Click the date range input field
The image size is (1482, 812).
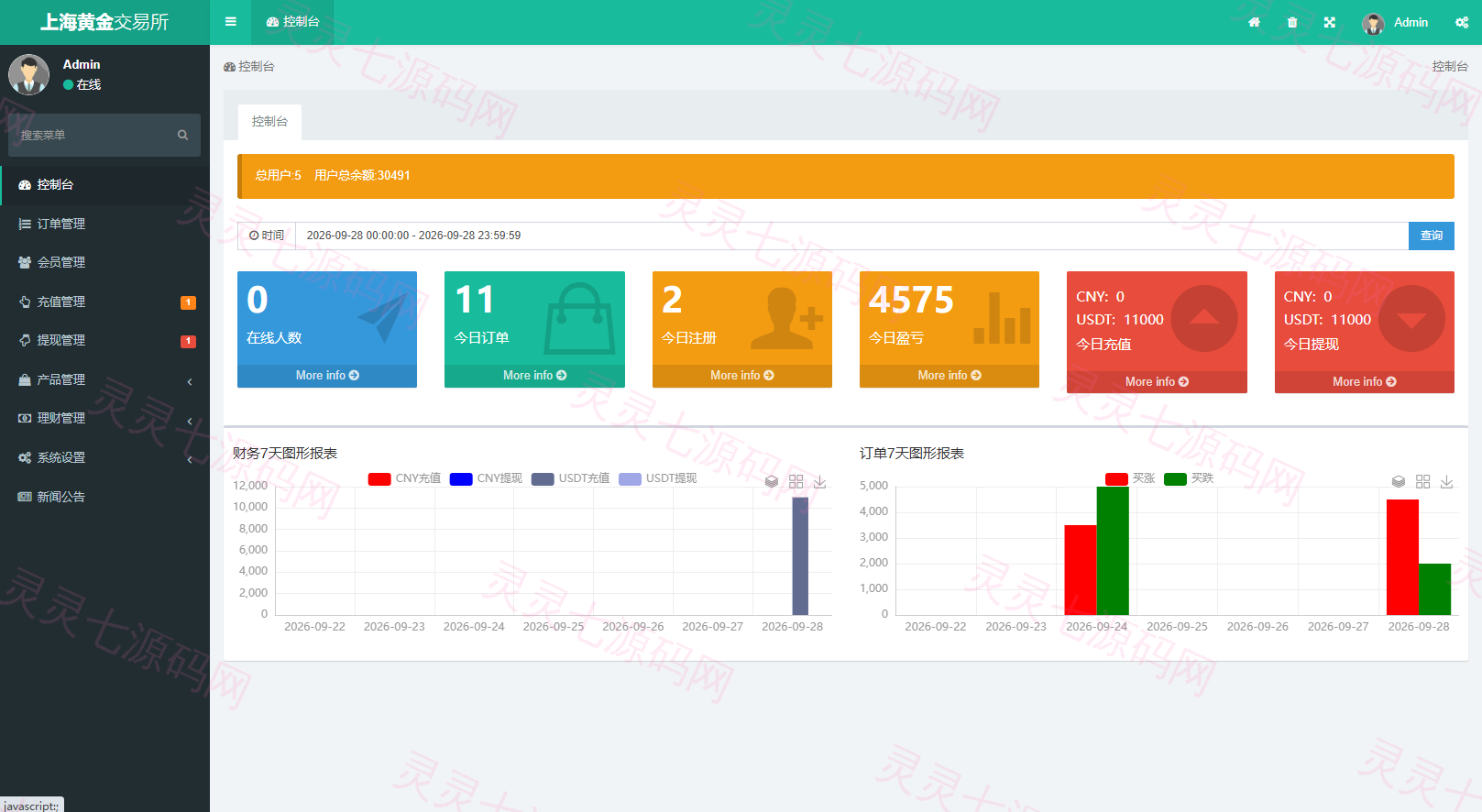point(851,236)
